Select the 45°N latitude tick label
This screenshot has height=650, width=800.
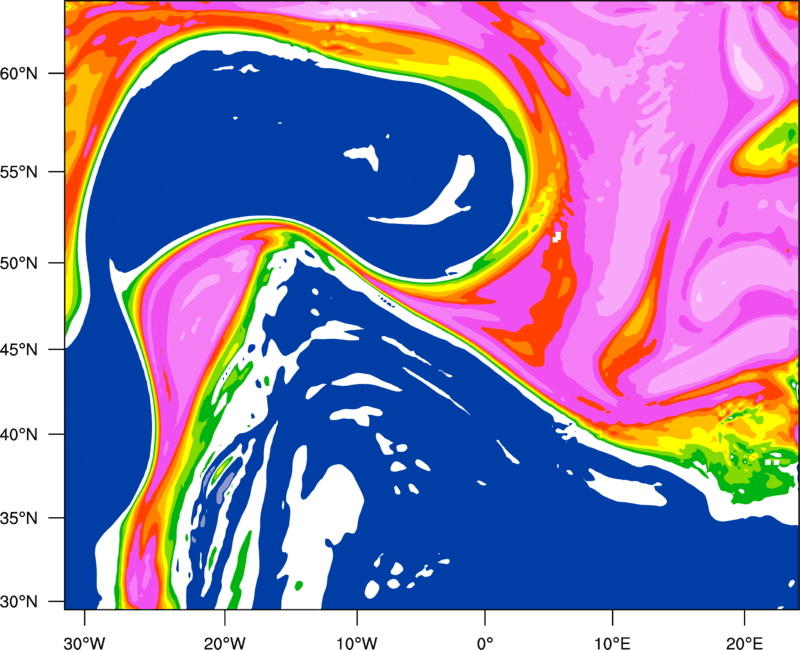pyautogui.click(x=19, y=349)
